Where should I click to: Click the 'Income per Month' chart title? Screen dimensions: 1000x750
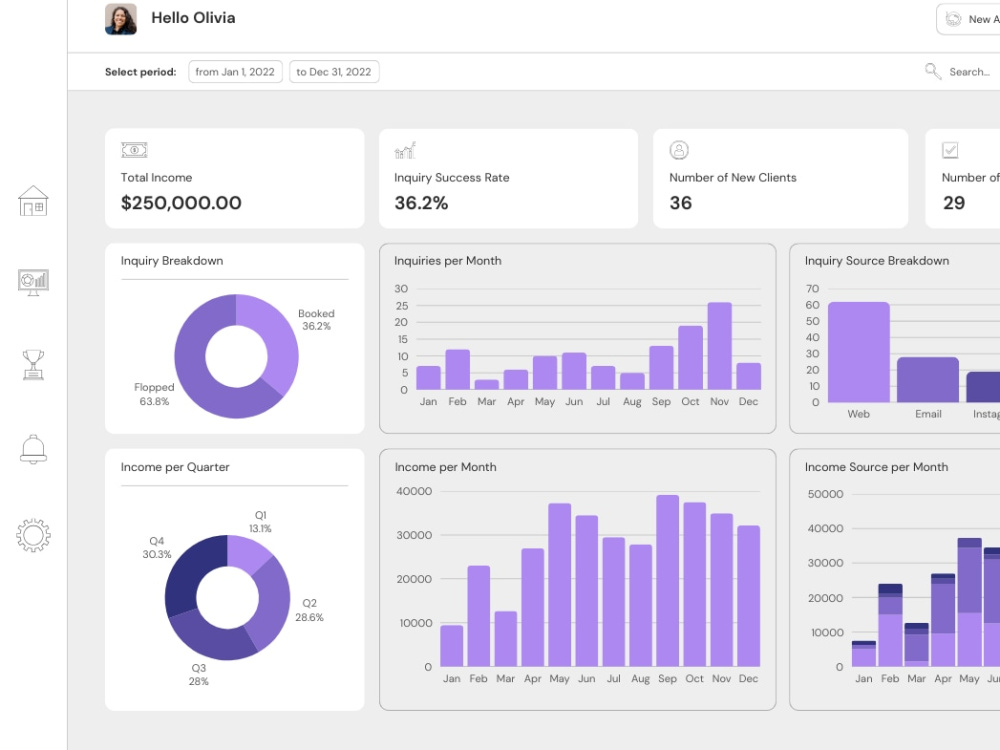click(x=445, y=467)
